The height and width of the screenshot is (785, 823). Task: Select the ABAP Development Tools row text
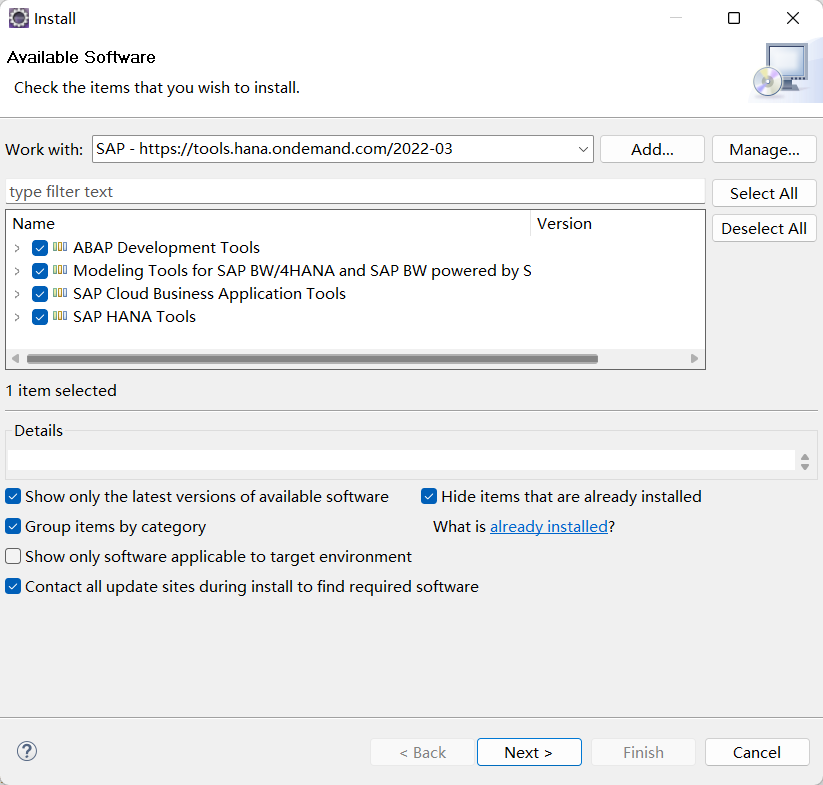[166, 248]
